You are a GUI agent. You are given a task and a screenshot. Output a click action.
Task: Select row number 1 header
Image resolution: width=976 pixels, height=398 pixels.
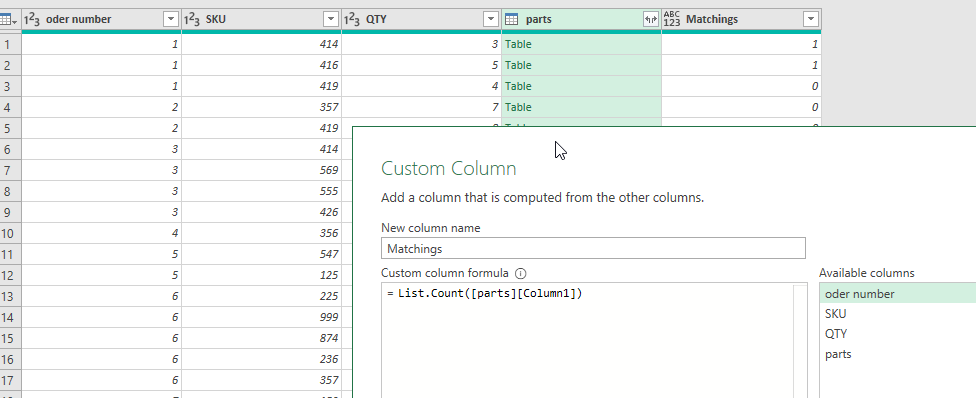click(10, 44)
